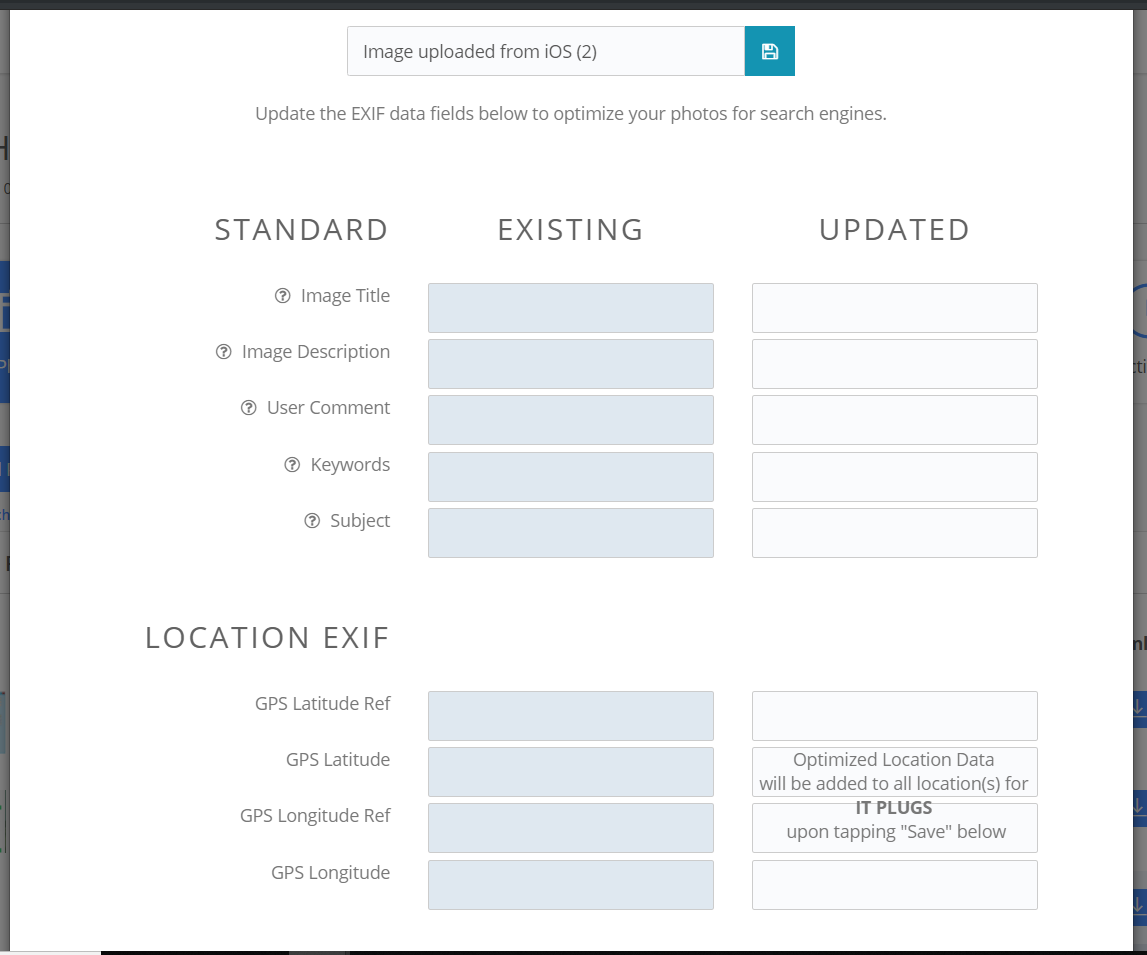Image resolution: width=1147 pixels, height=955 pixels.
Task: Open the Image Description help icon
Action: [x=224, y=352]
